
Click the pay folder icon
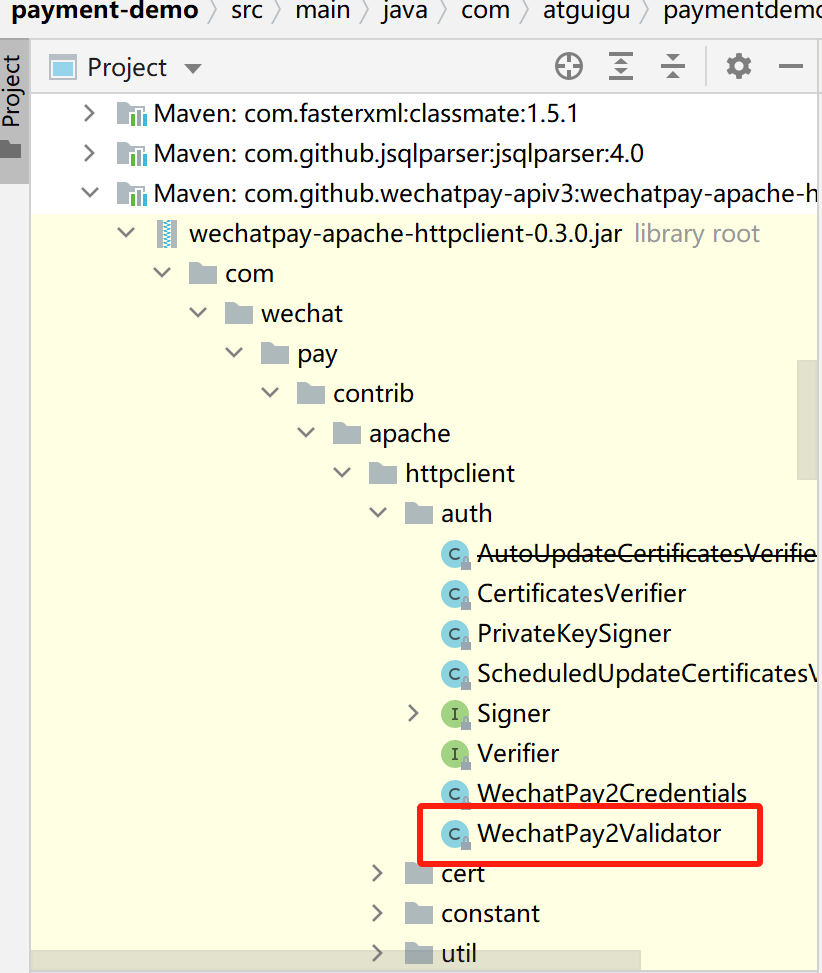[x=275, y=353]
